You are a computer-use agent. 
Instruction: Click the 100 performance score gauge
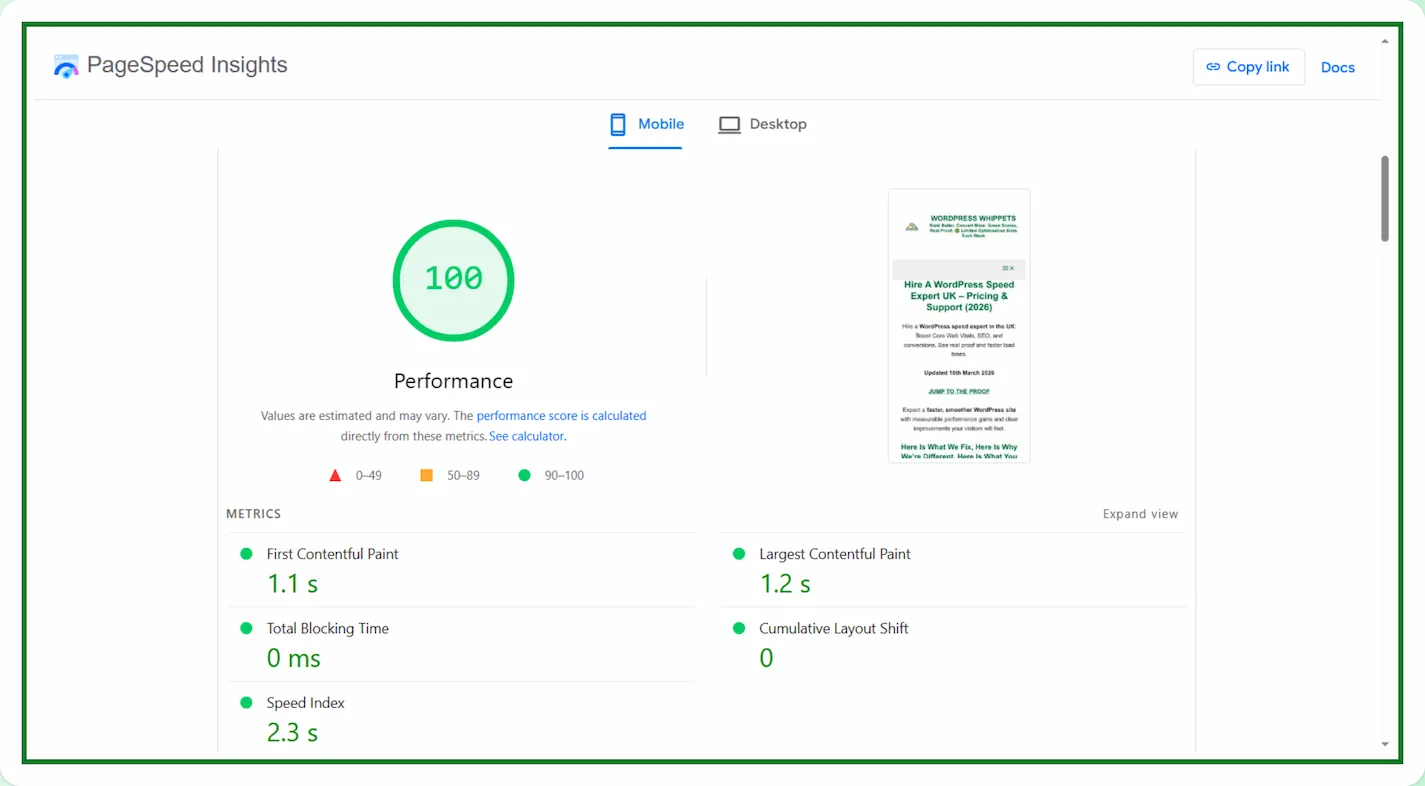[453, 280]
